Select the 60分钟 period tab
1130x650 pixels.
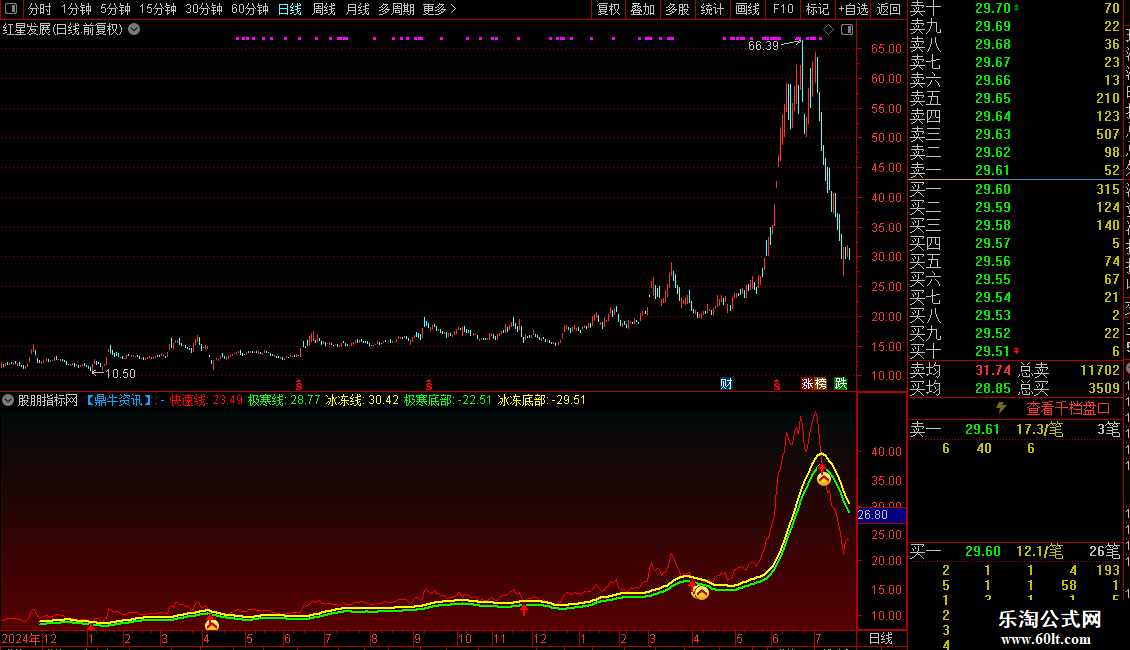[x=249, y=9]
